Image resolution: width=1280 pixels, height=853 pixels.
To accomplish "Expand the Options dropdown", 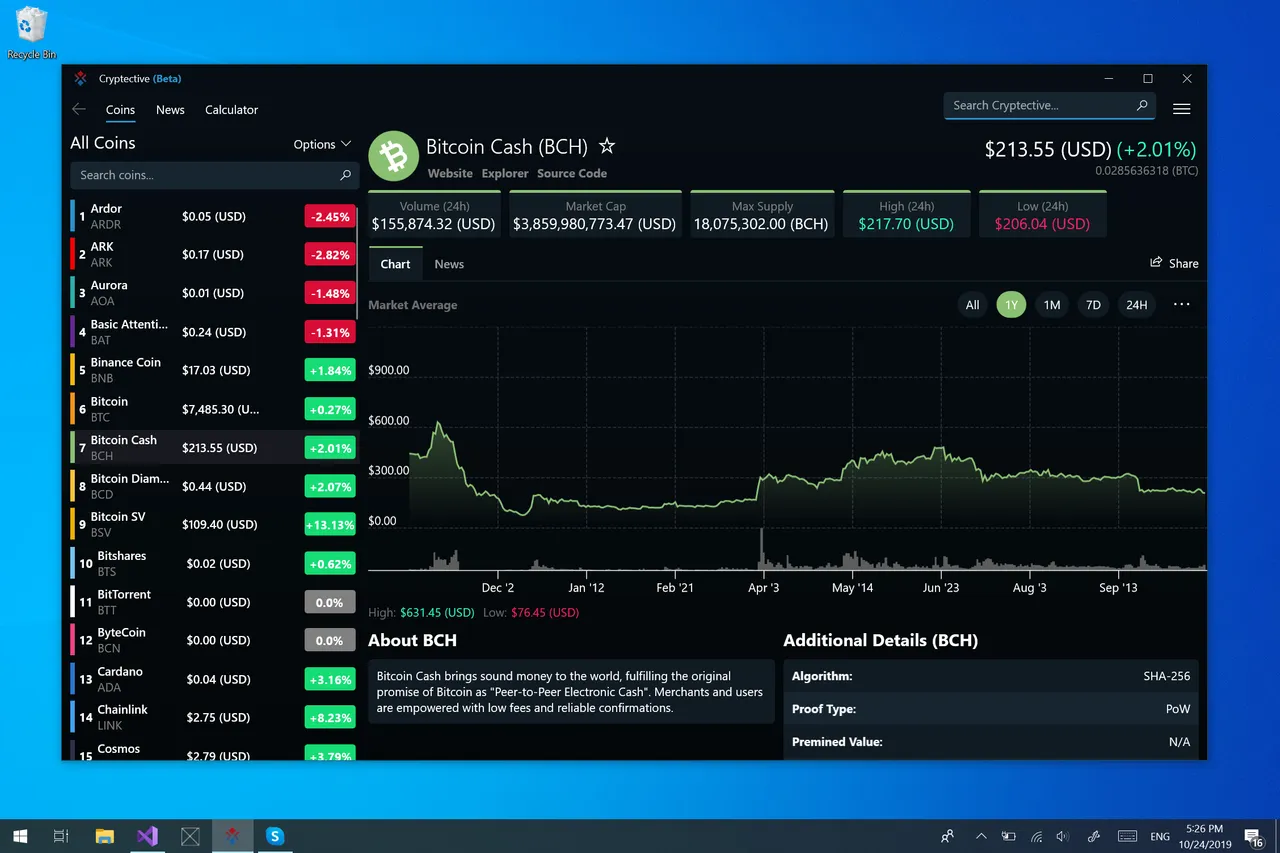I will (x=322, y=144).
